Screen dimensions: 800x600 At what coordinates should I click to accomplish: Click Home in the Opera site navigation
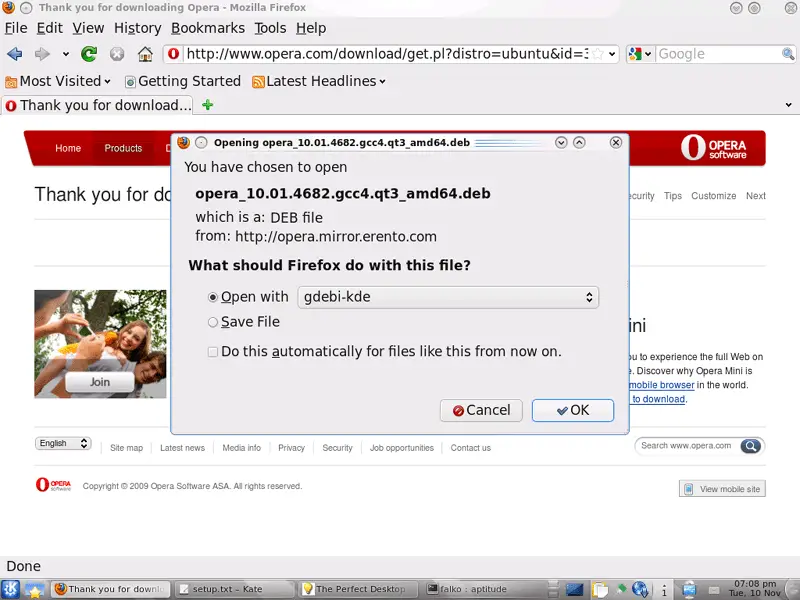[x=68, y=148]
